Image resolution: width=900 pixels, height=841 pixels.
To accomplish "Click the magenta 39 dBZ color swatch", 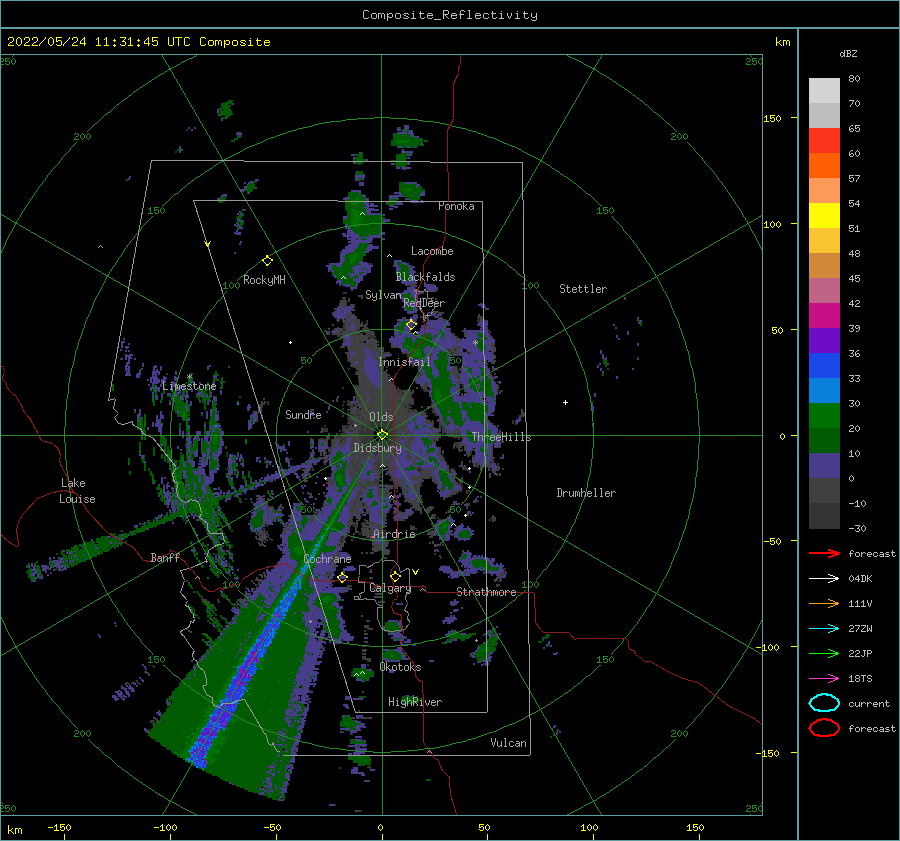I will 824,316.
